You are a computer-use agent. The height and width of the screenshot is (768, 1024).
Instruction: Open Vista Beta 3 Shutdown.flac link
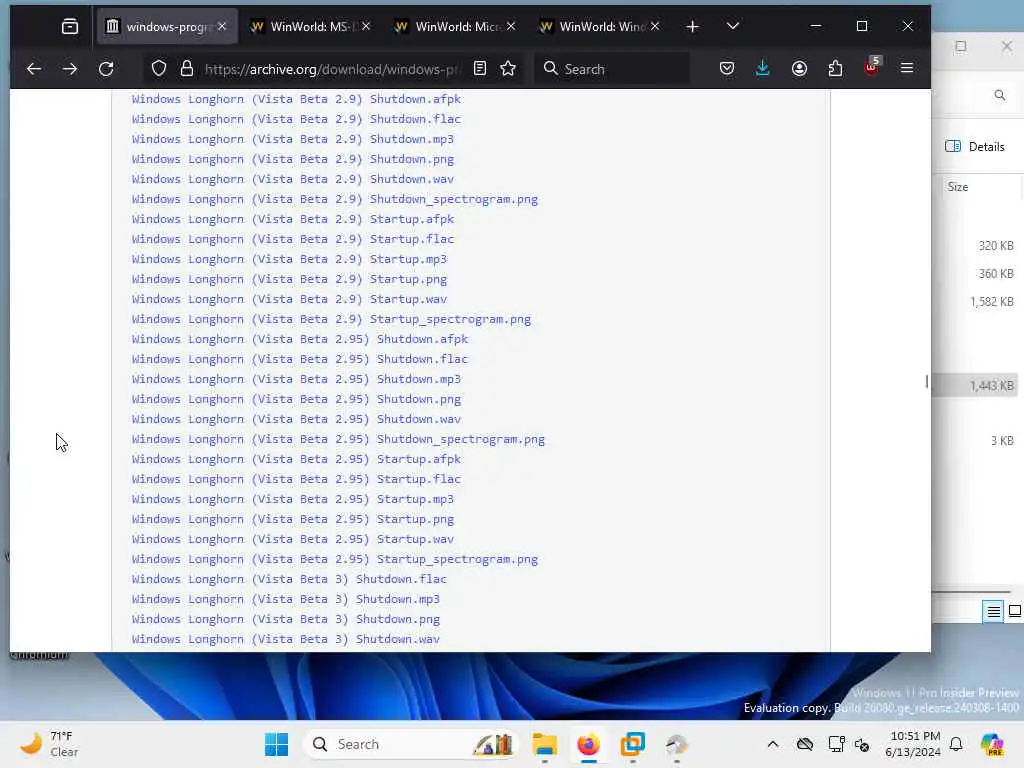(289, 579)
